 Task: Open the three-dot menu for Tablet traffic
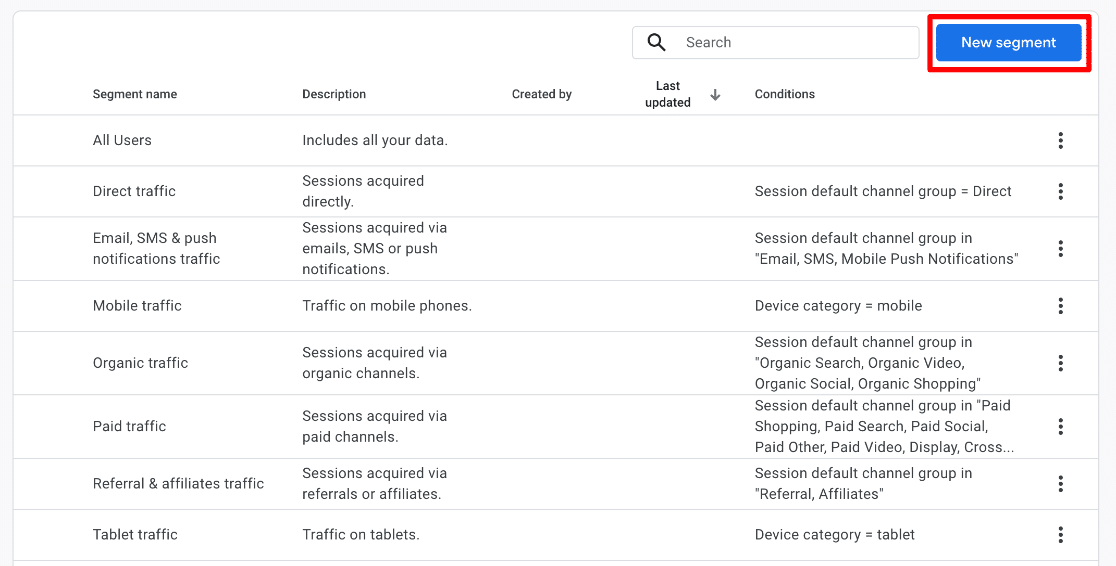[1060, 535]
